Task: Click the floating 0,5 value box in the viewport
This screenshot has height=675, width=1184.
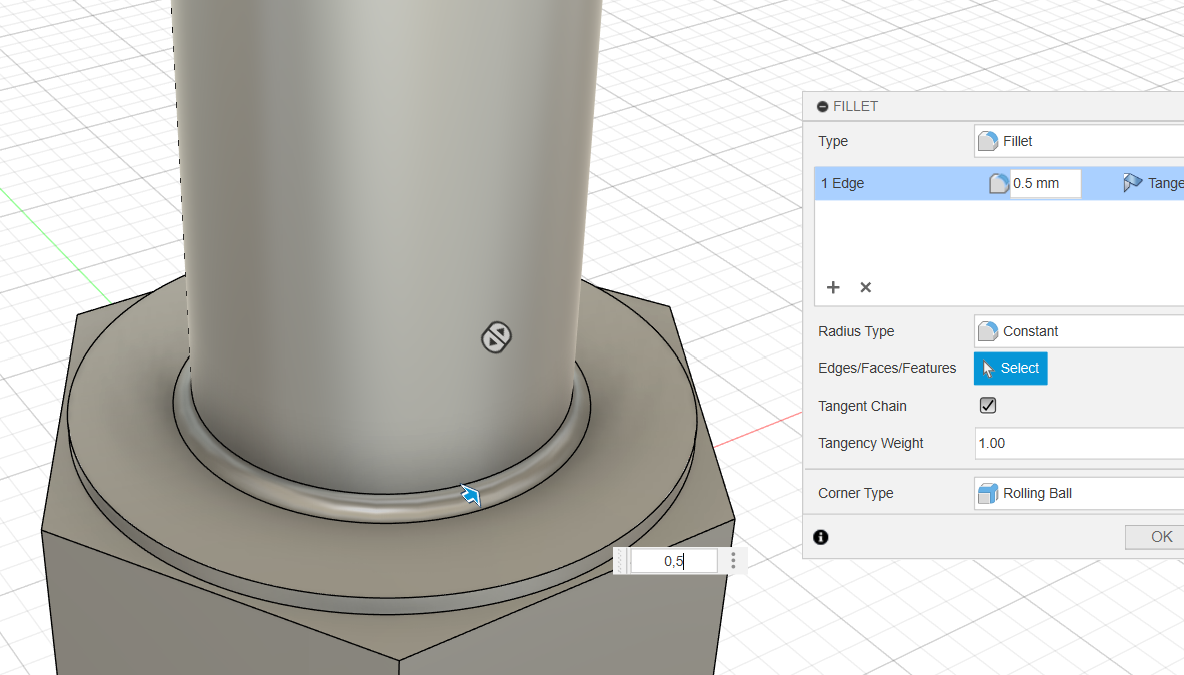Action: 673,561
